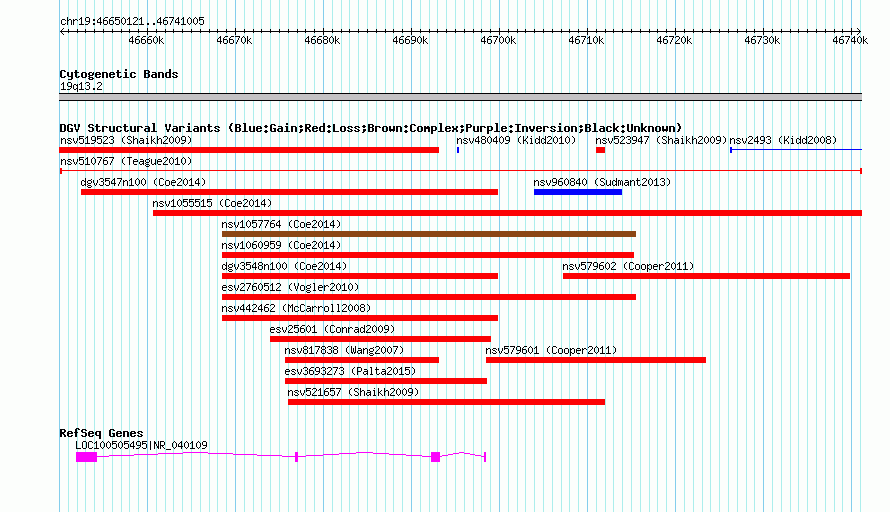890x512 pixels.
Task: Click the 46730k ruler tick label
Action: [762, 41]
